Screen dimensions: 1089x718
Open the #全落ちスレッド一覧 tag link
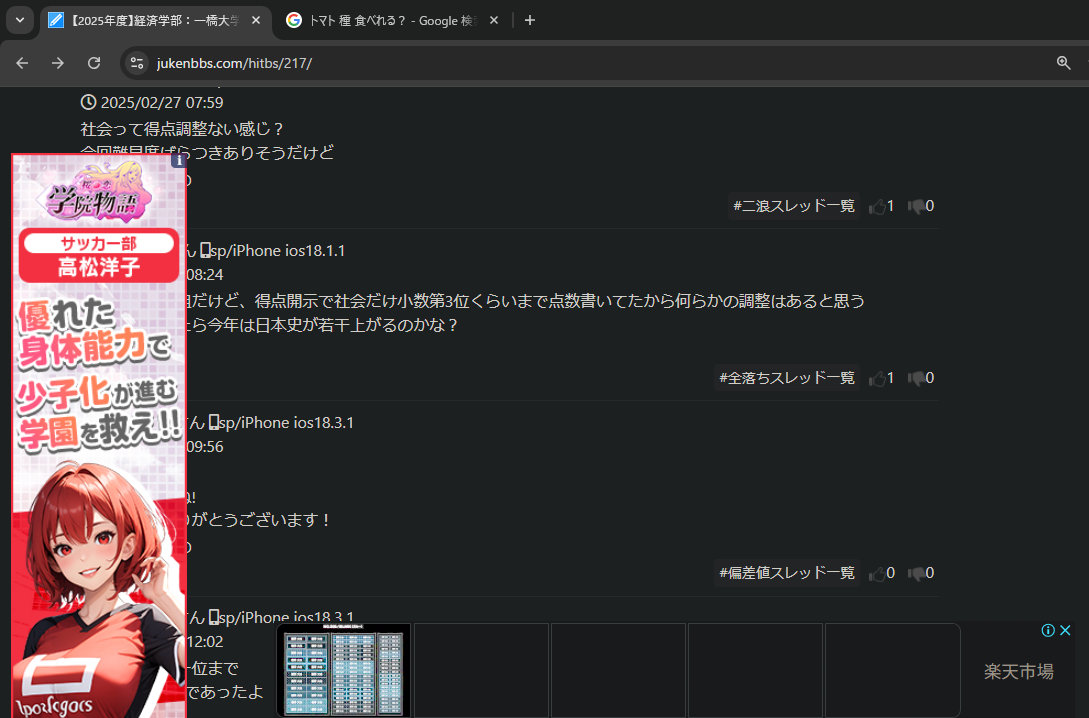[787, 378]
